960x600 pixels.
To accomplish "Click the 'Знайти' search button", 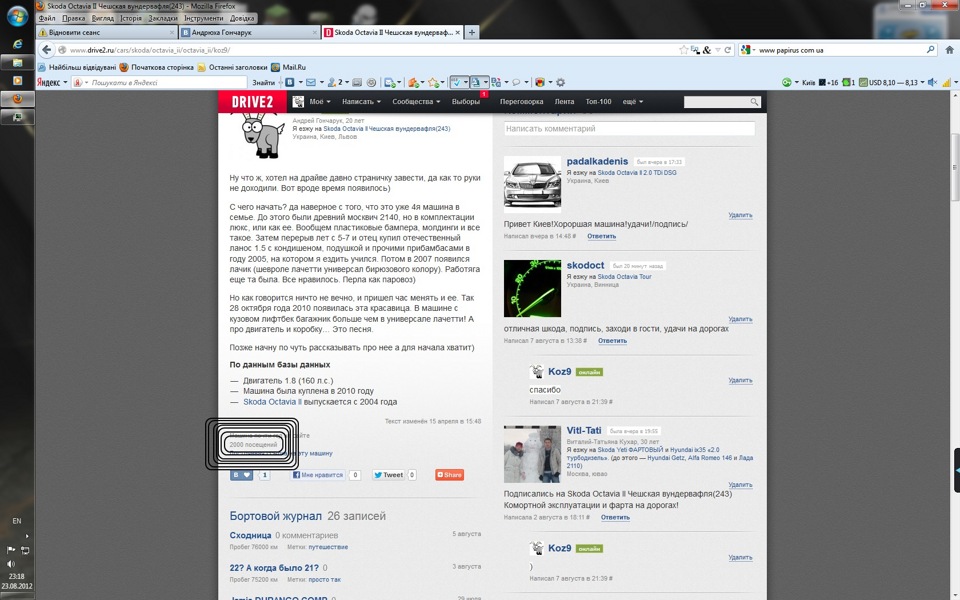I will 263,83.
